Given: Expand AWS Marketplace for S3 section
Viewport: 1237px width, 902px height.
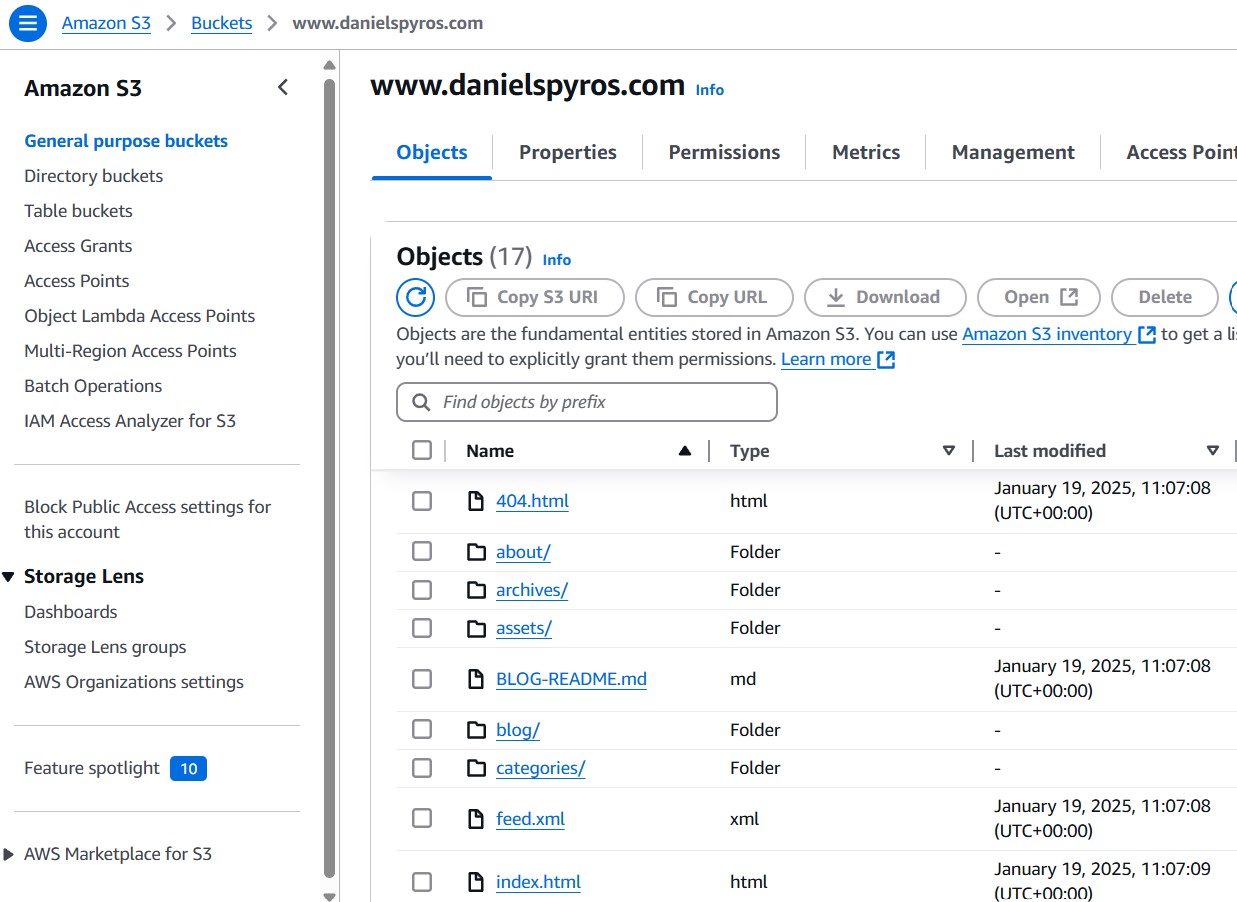Looking at the screenshot, I should point(9,854).
